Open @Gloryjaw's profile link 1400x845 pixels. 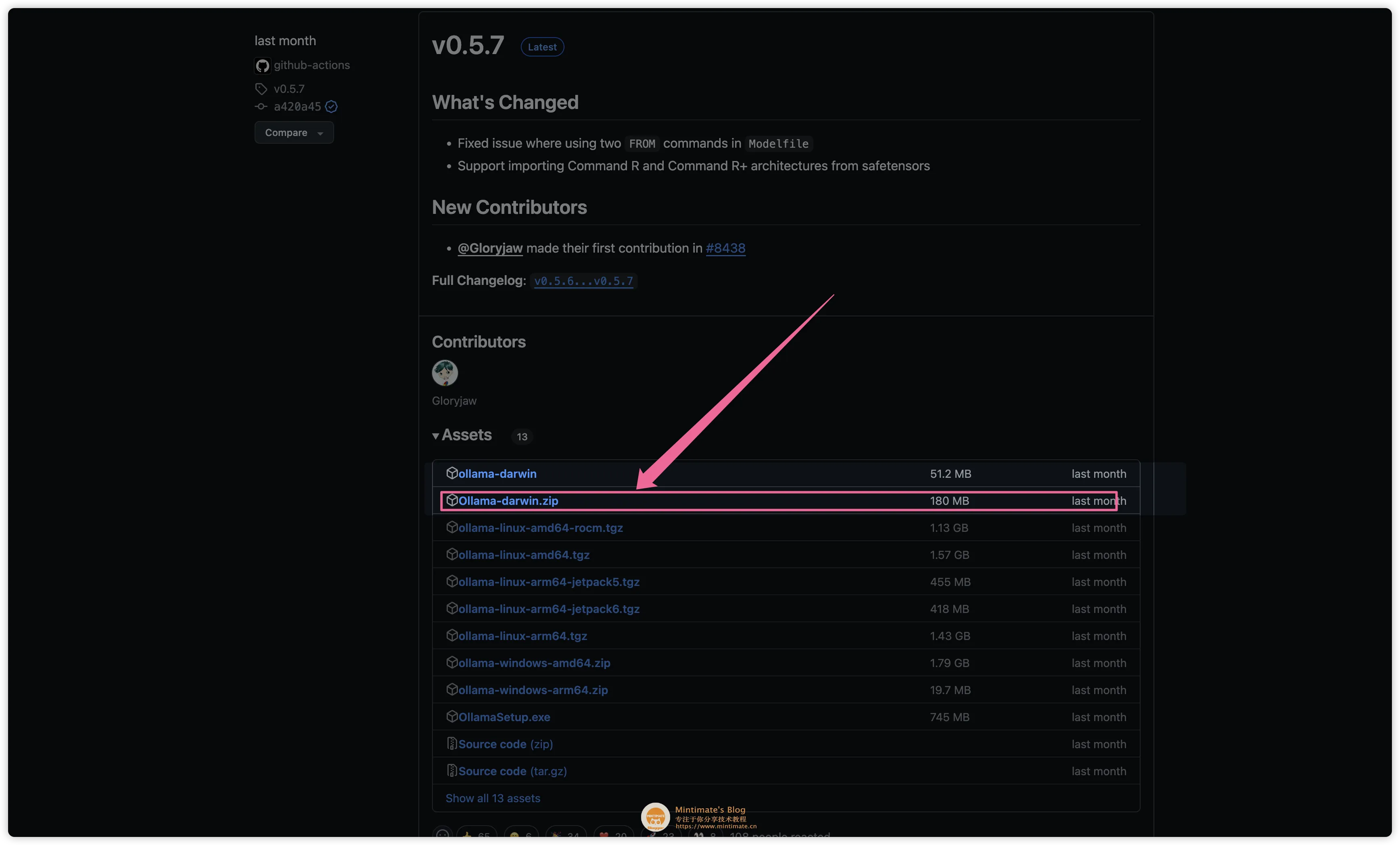pos(489,248)
